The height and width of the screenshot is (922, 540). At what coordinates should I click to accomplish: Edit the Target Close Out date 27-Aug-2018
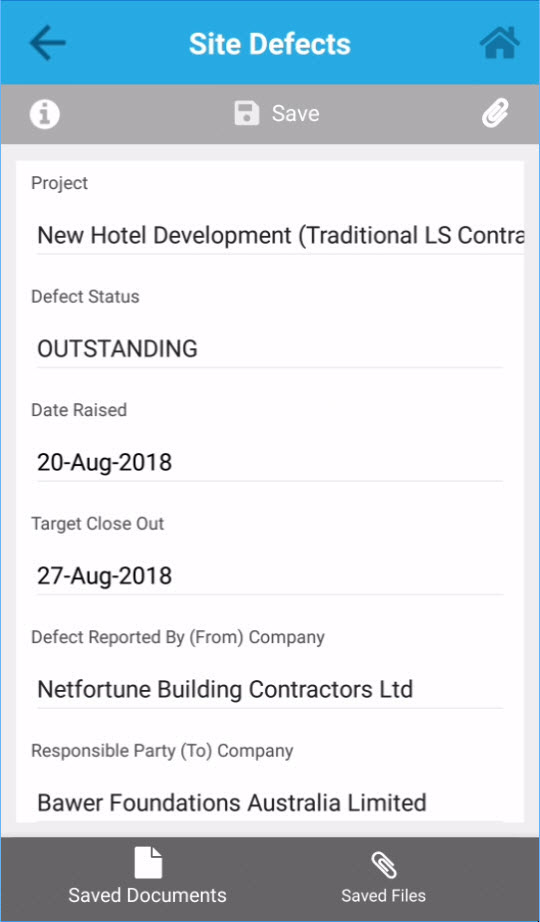pyautogui.click(x=269, y=576)
